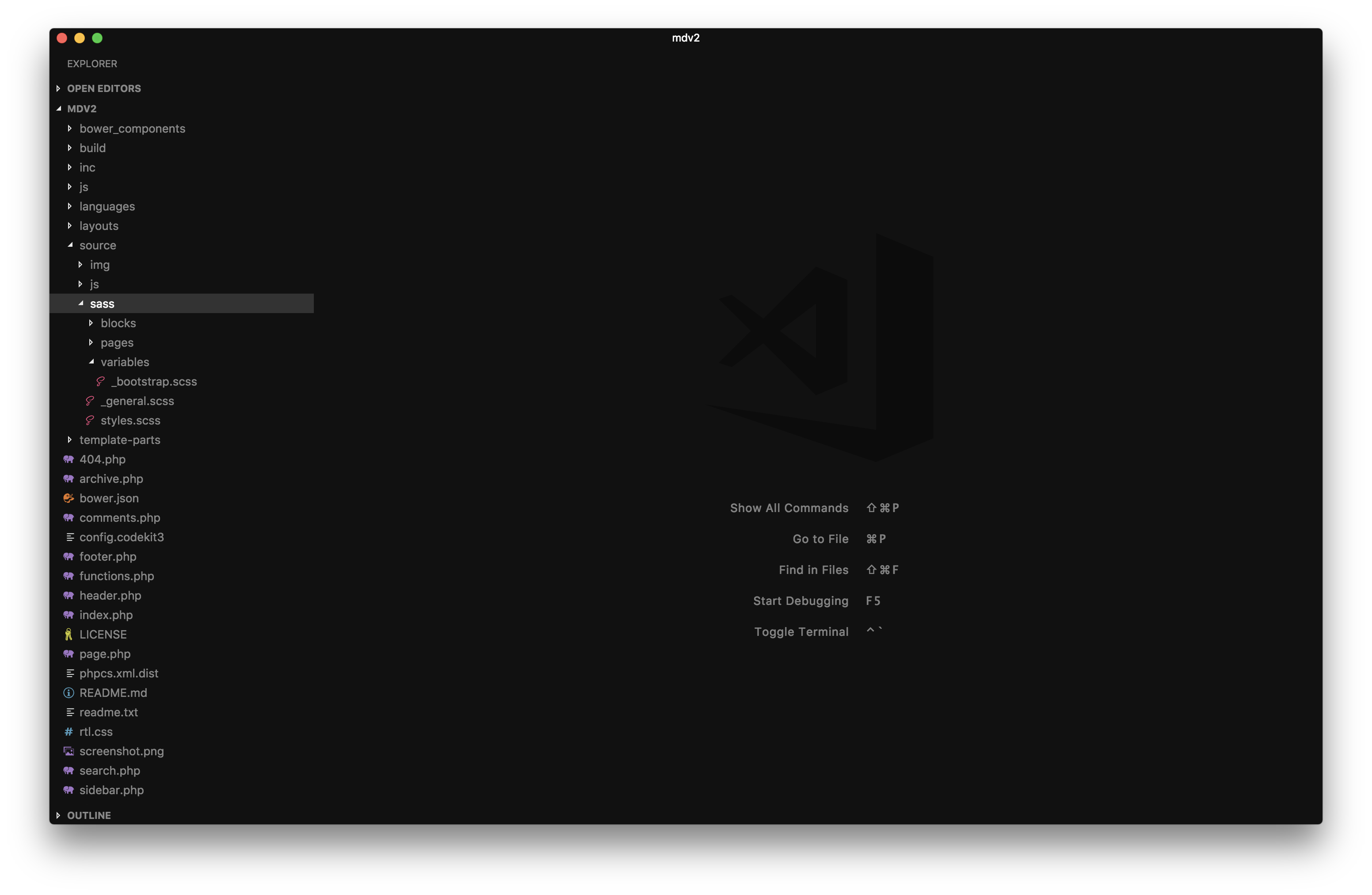Collapse the source folder arrow
This screenshot has width=1372, height=895.
click(70, 245)
